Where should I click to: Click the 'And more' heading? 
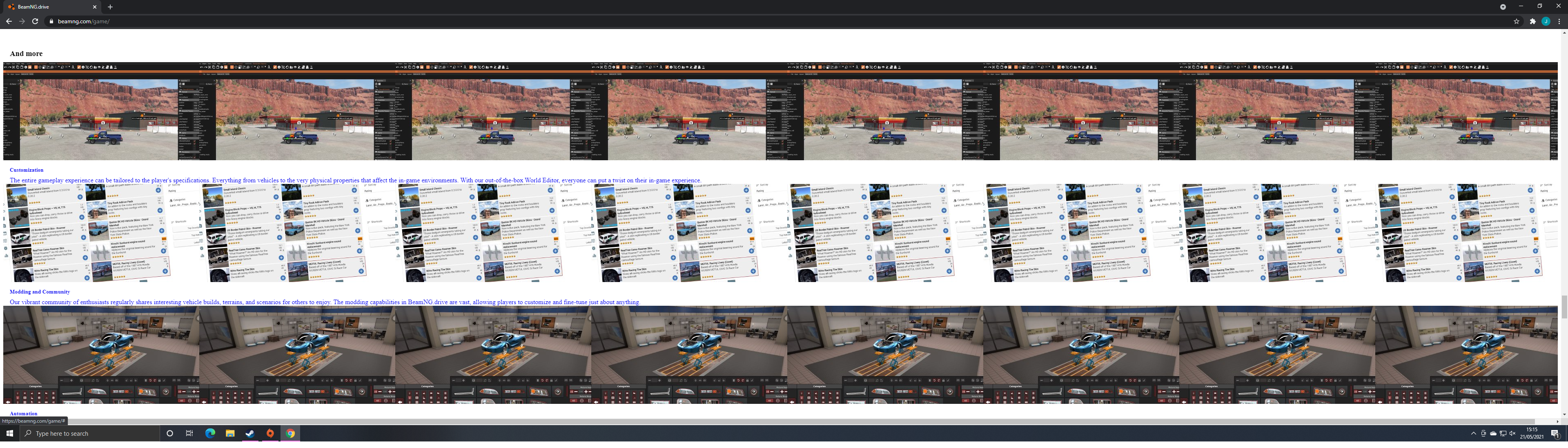click(26, 54)
